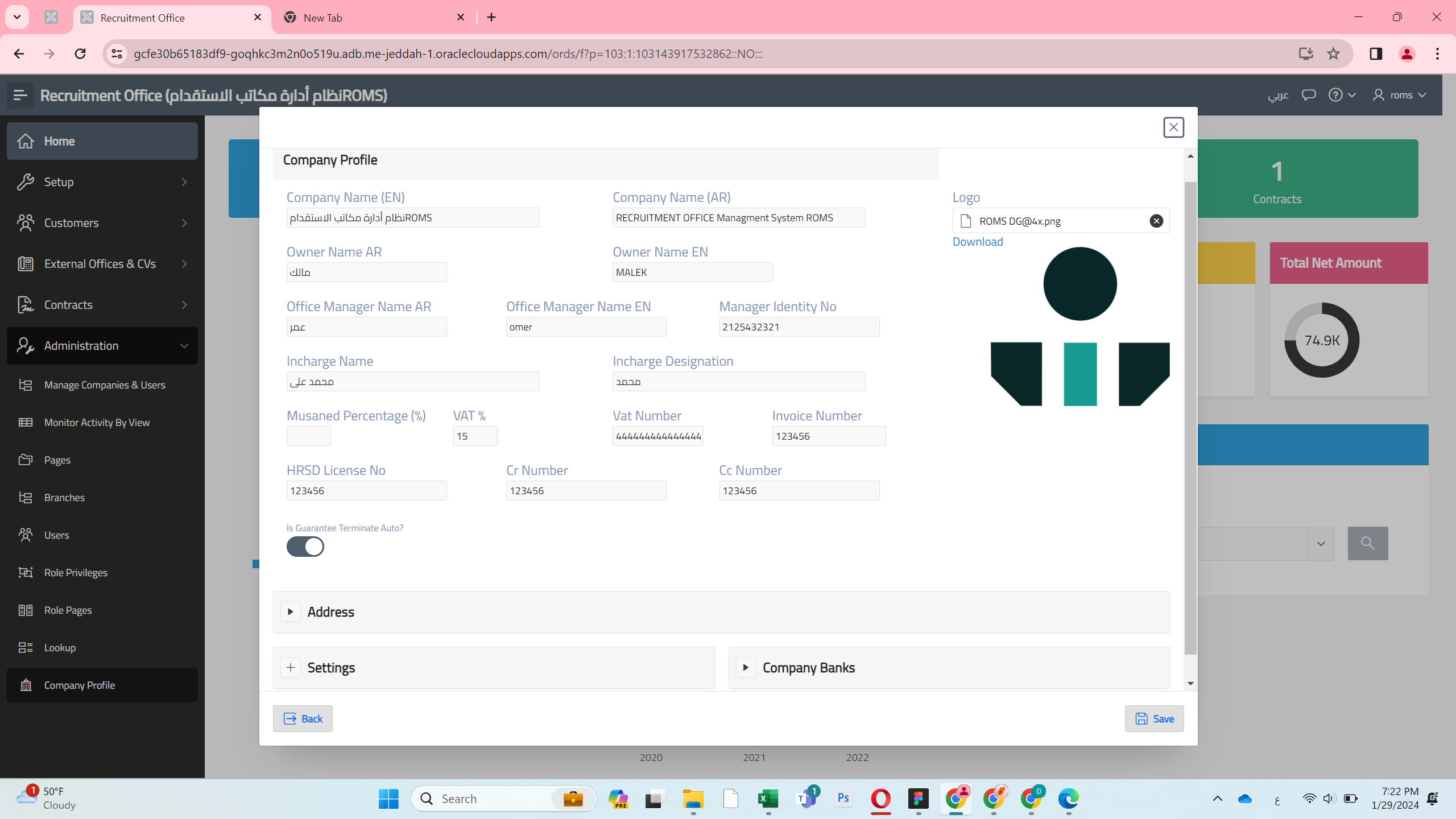
Task: Close the Company Profile dialog
Action: (x=1173, y=127)
